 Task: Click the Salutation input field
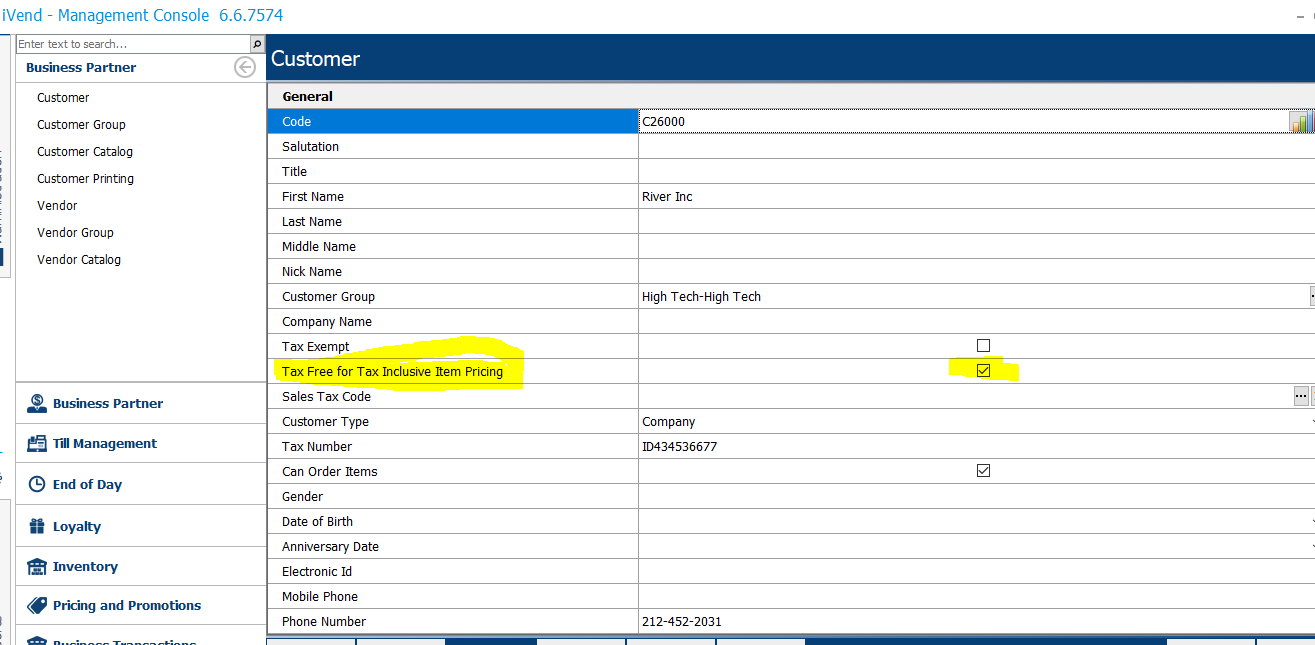point(976,147)
